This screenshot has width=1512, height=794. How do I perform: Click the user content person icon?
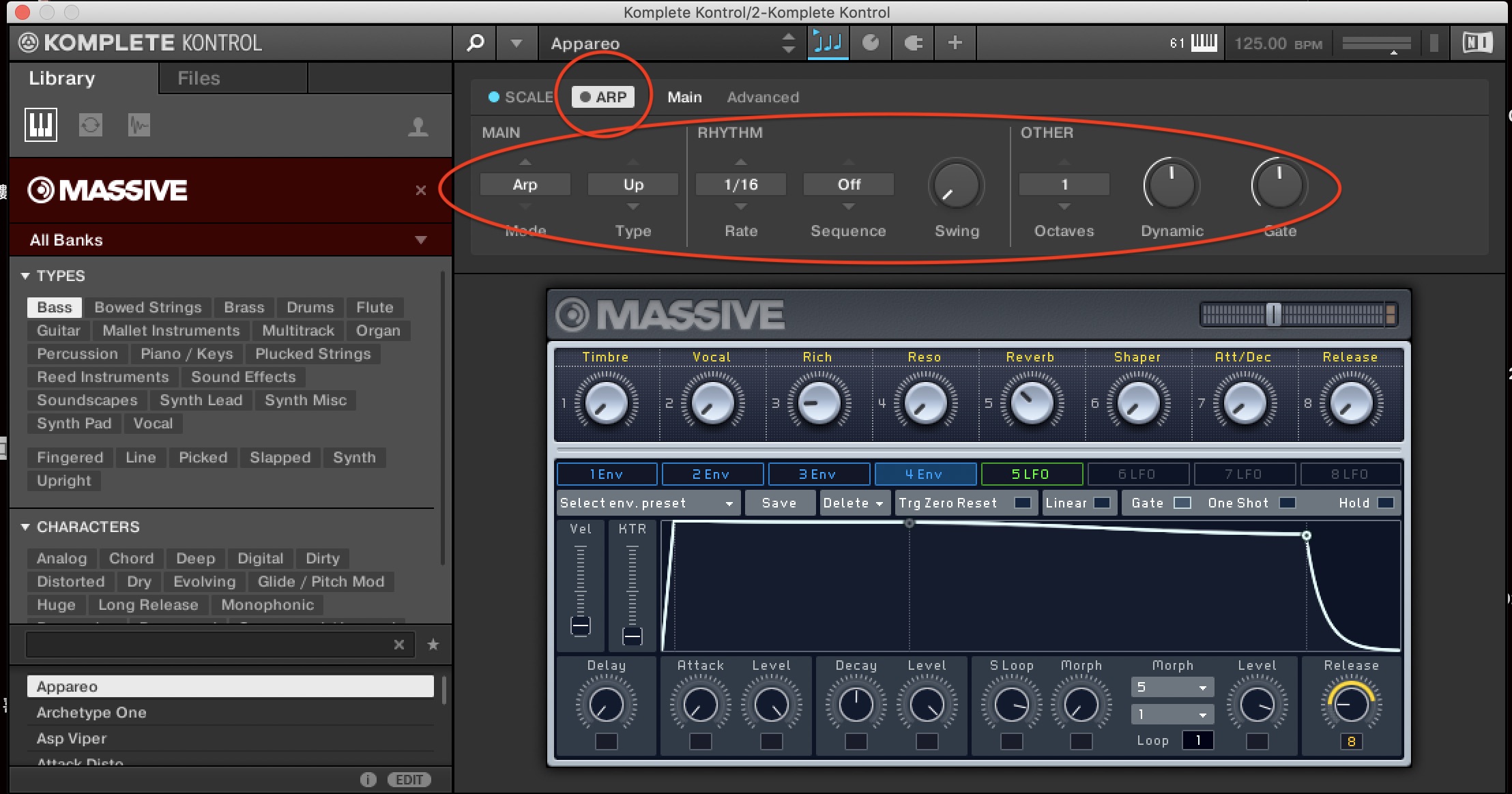click(418, 127)
